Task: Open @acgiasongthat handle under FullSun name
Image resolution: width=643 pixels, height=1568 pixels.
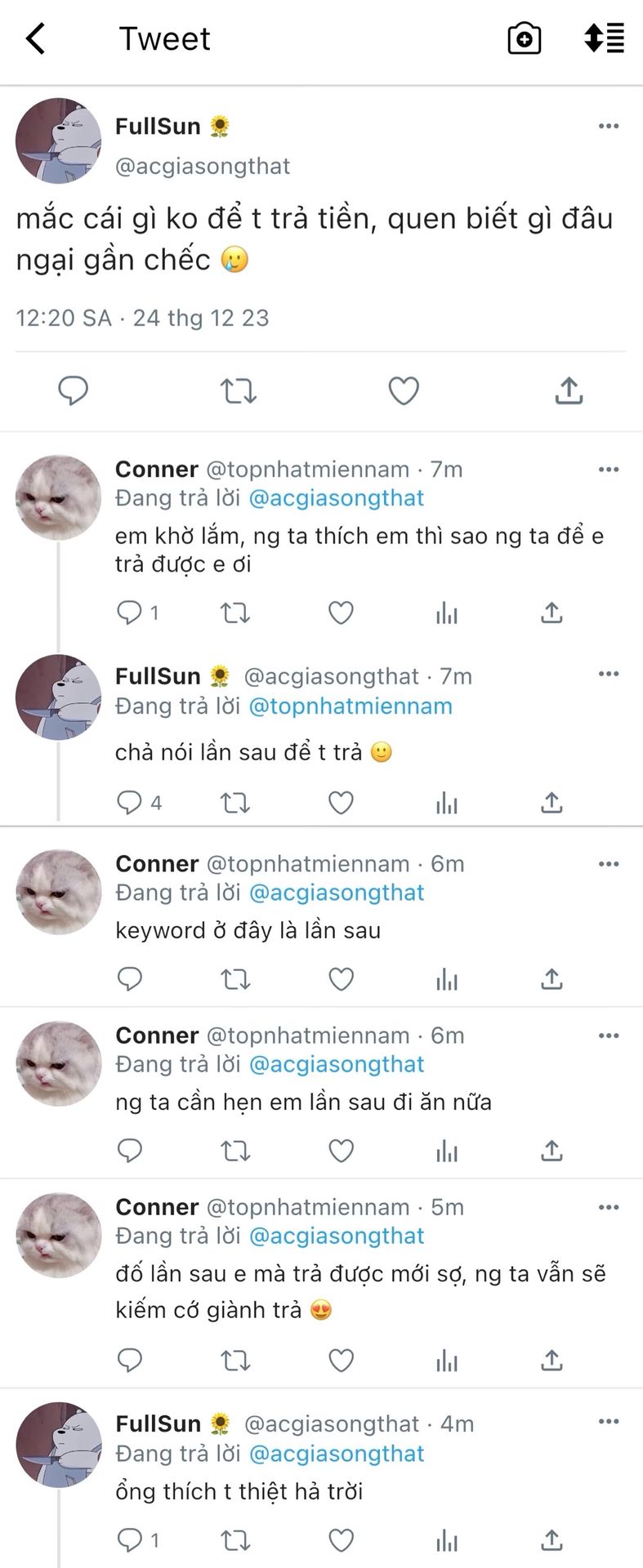Action: [203, 166]
